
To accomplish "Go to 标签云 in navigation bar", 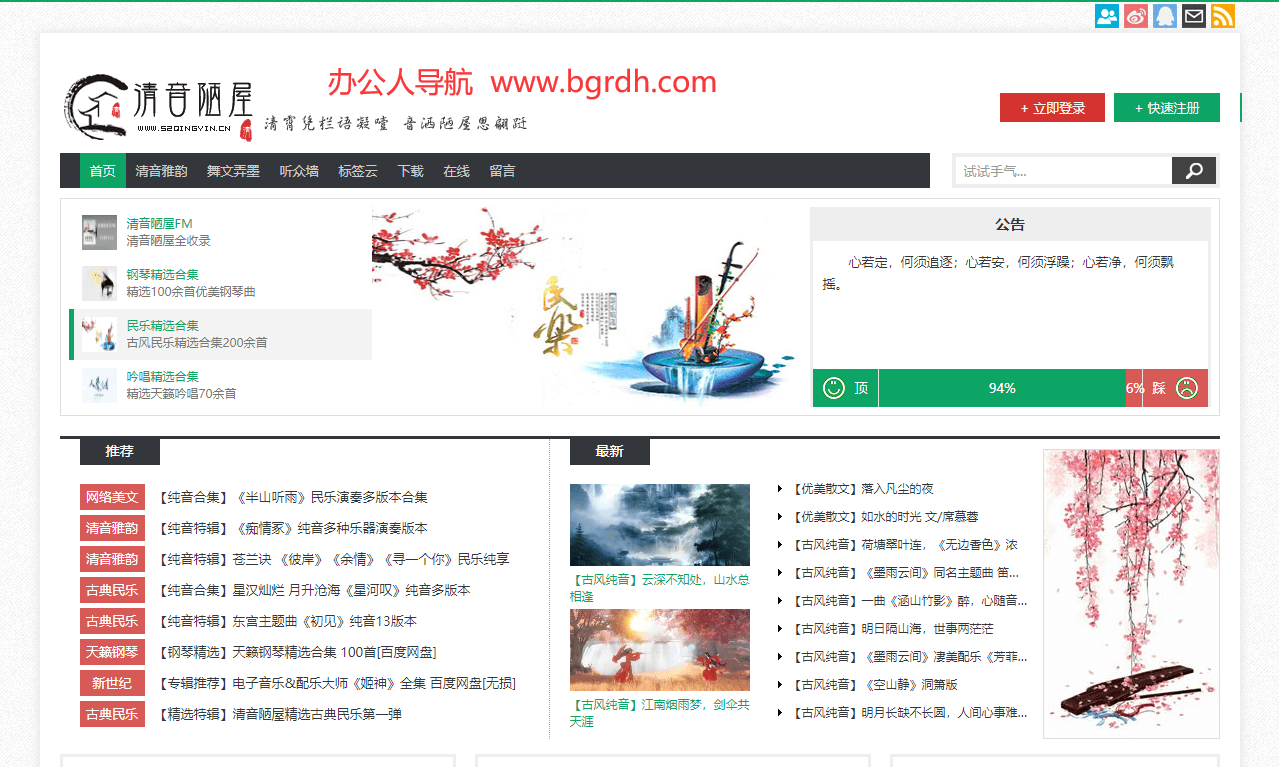I will (358, 171).
